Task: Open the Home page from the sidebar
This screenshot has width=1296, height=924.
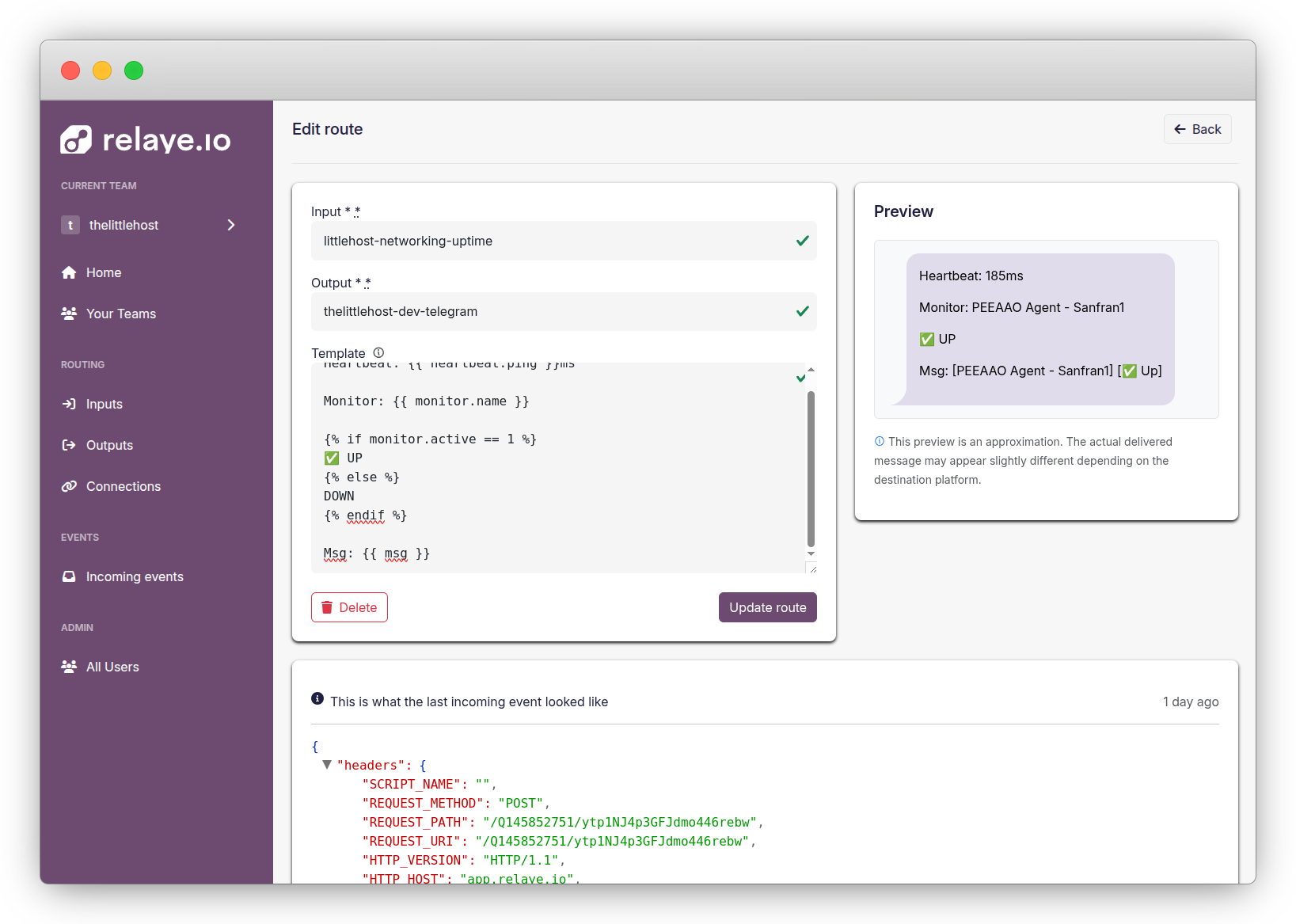Action: click(x=104, y=272)
